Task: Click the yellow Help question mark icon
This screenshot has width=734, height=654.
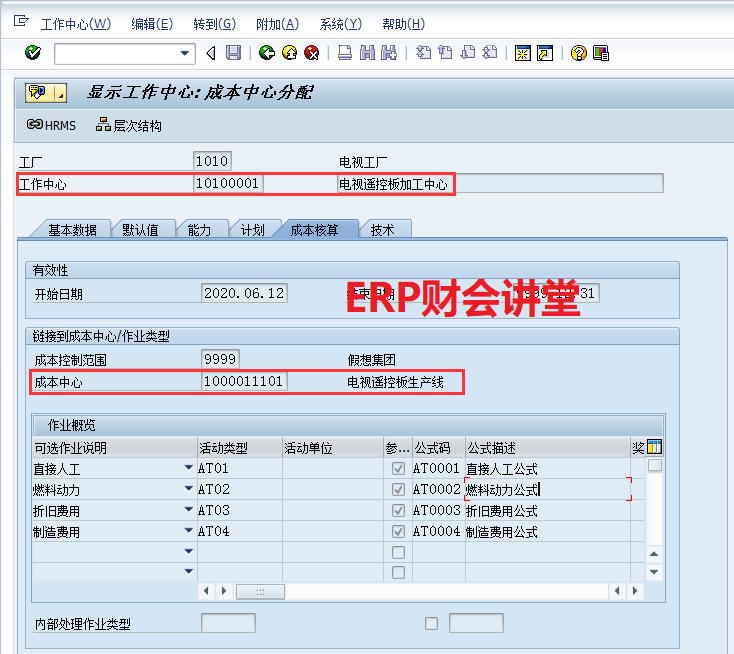Action: 578,53
